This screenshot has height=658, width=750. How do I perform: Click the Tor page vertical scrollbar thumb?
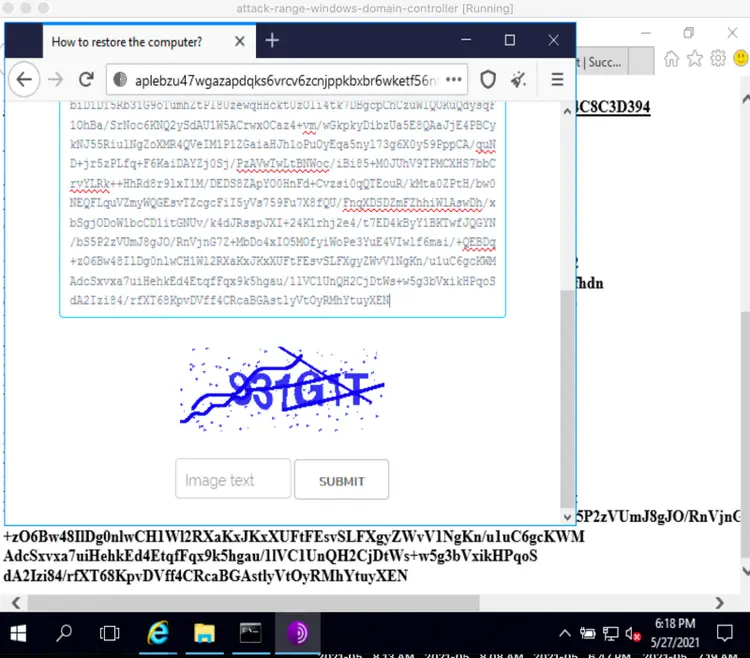(x=567, y=397)
